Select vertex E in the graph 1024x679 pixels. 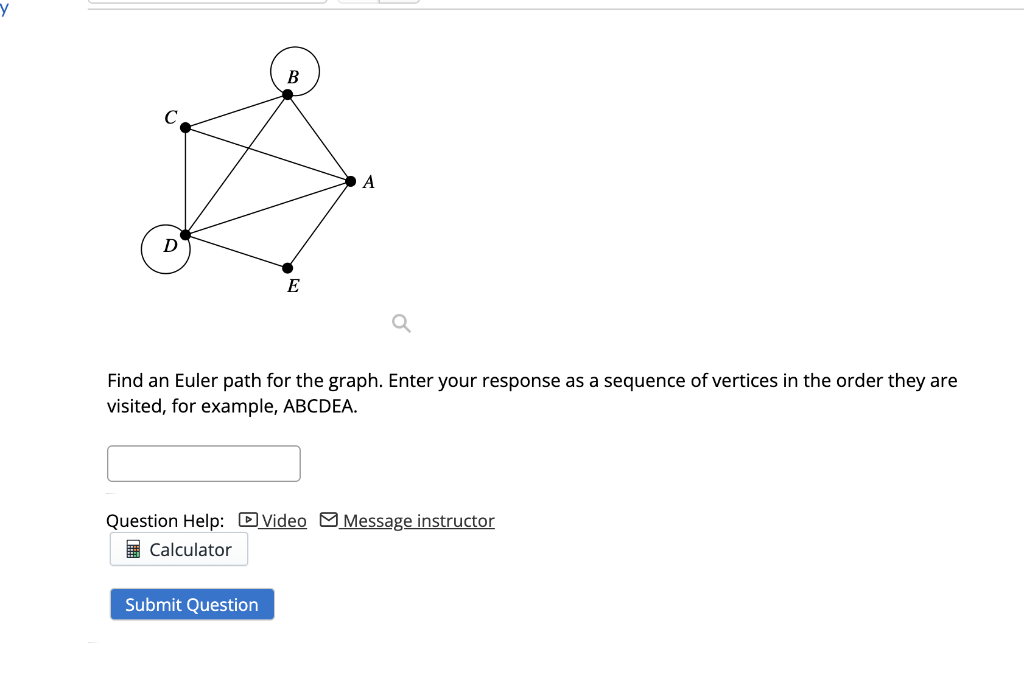(287, 267)
